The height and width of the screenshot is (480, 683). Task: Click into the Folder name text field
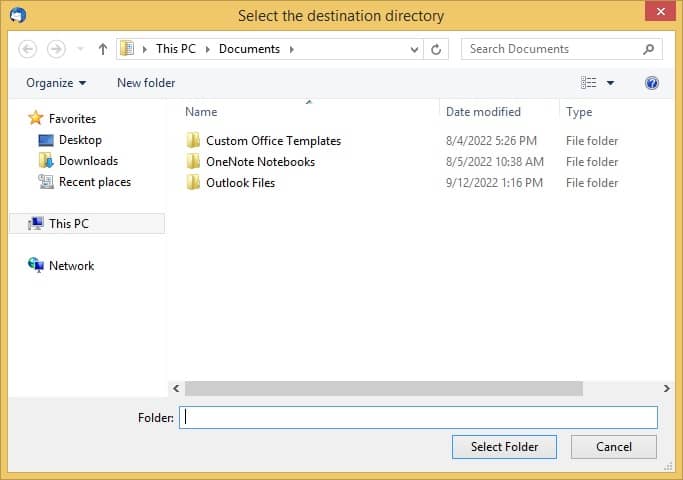pos(418,418)
